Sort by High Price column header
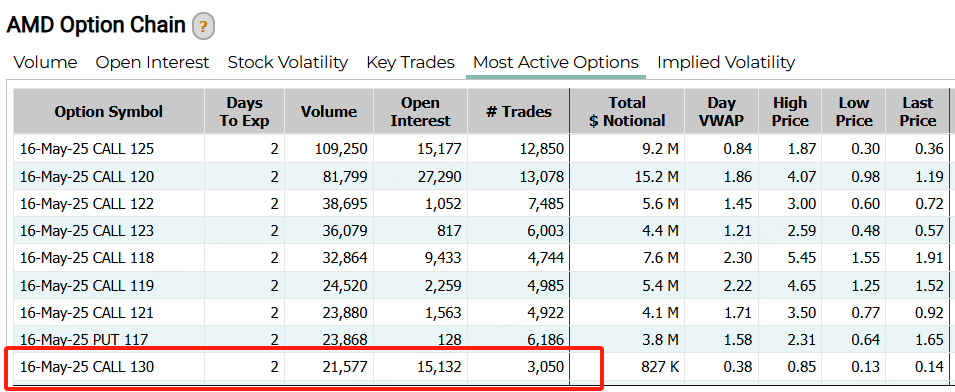Screen dimensions: 955x392 click(790, 111)
